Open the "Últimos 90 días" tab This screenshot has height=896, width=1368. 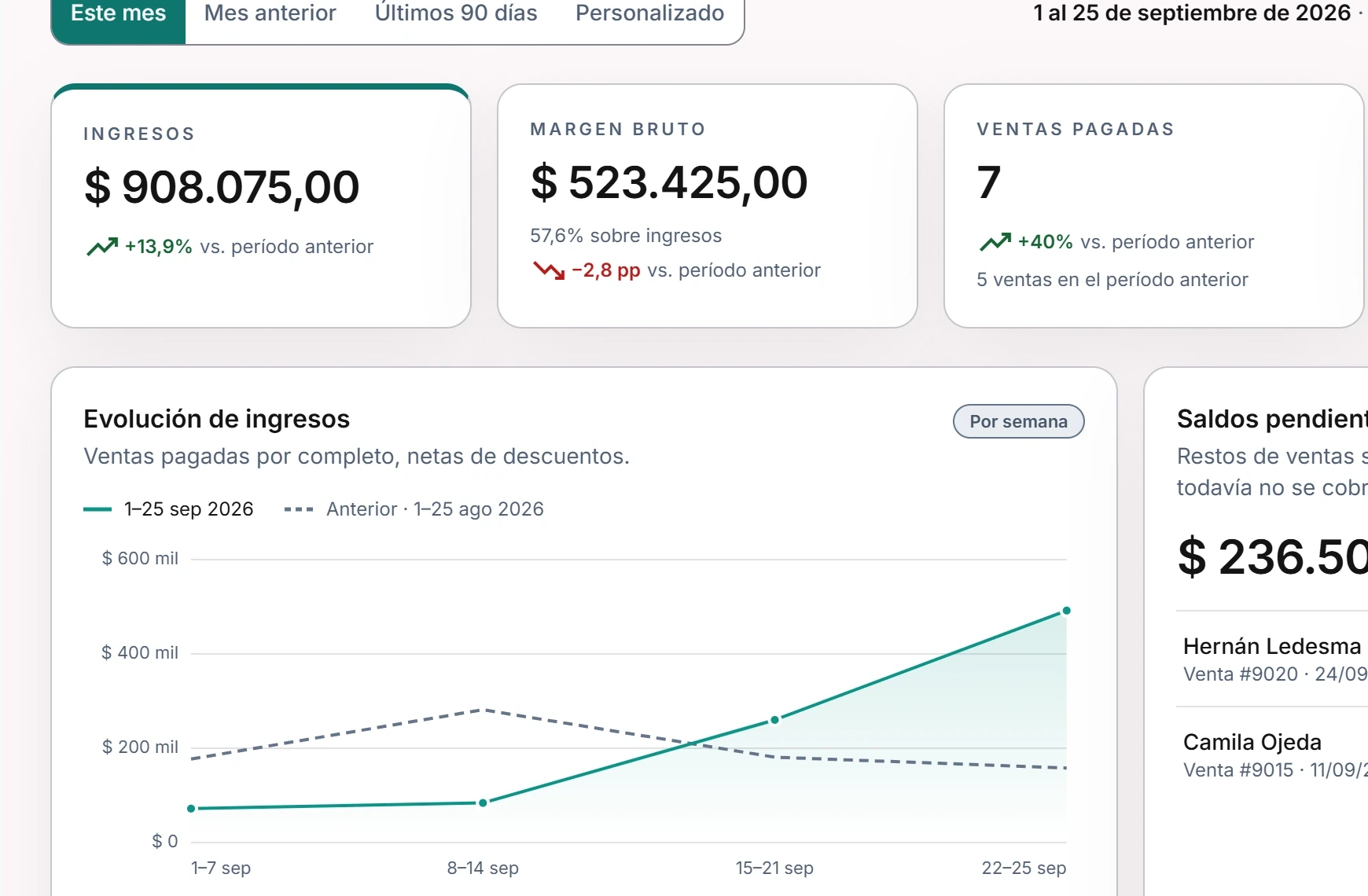(456, 13)
